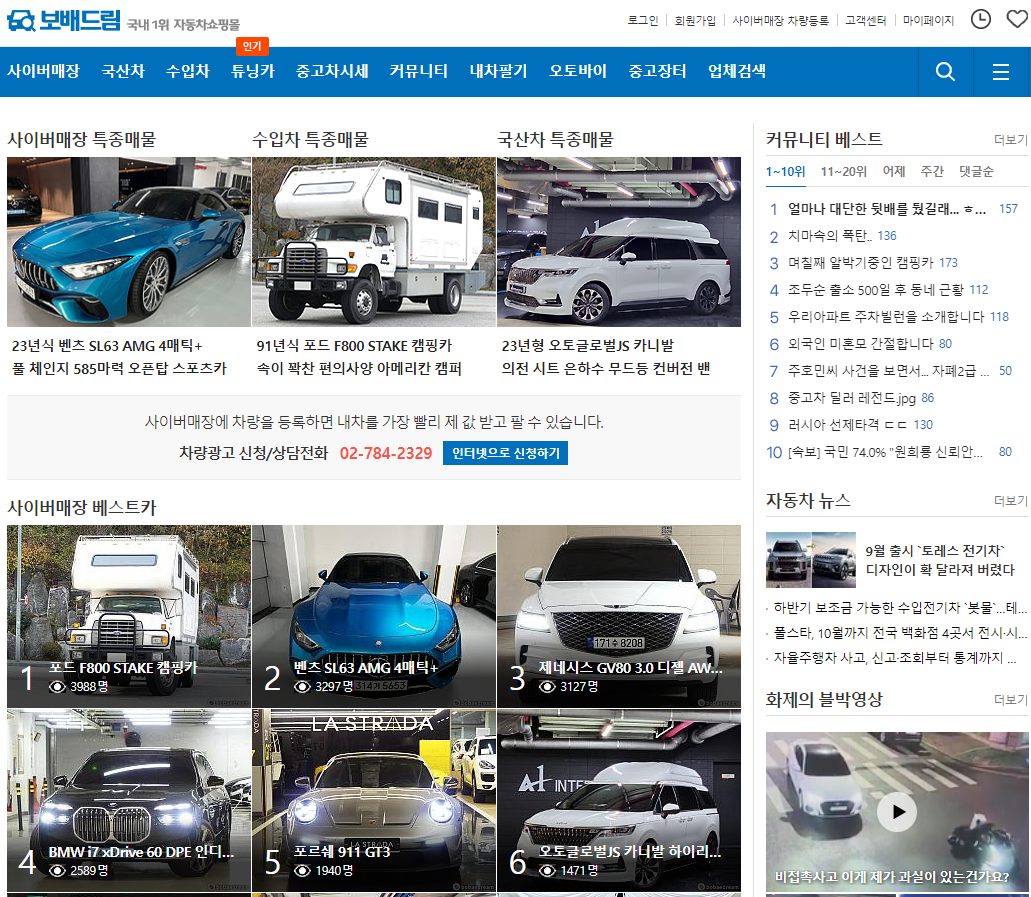
Task: Open community post 치마속의 폭탄
Action: (x=830, y=236)
